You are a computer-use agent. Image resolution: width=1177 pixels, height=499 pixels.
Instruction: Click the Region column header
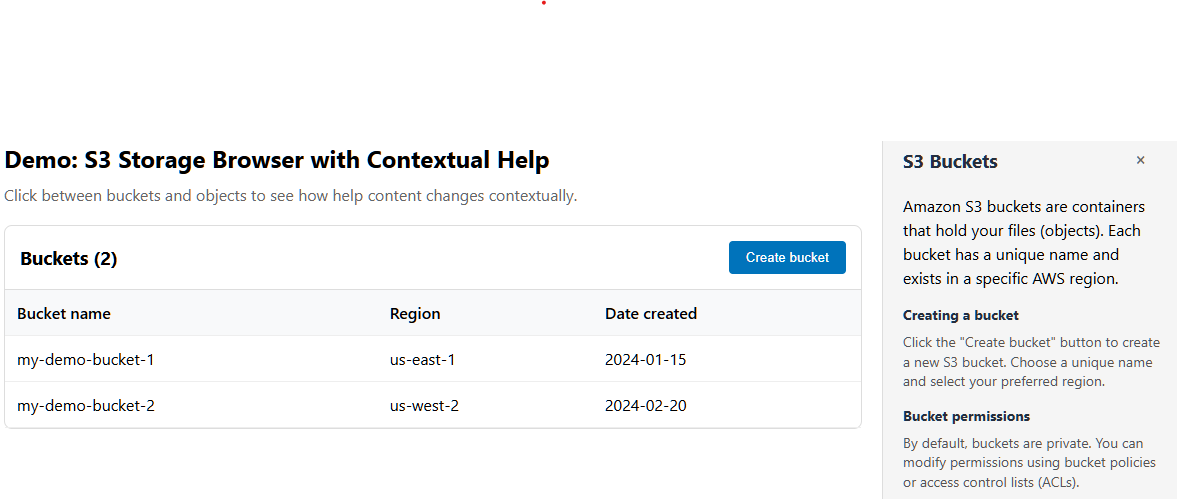click(x=415, y=314)
